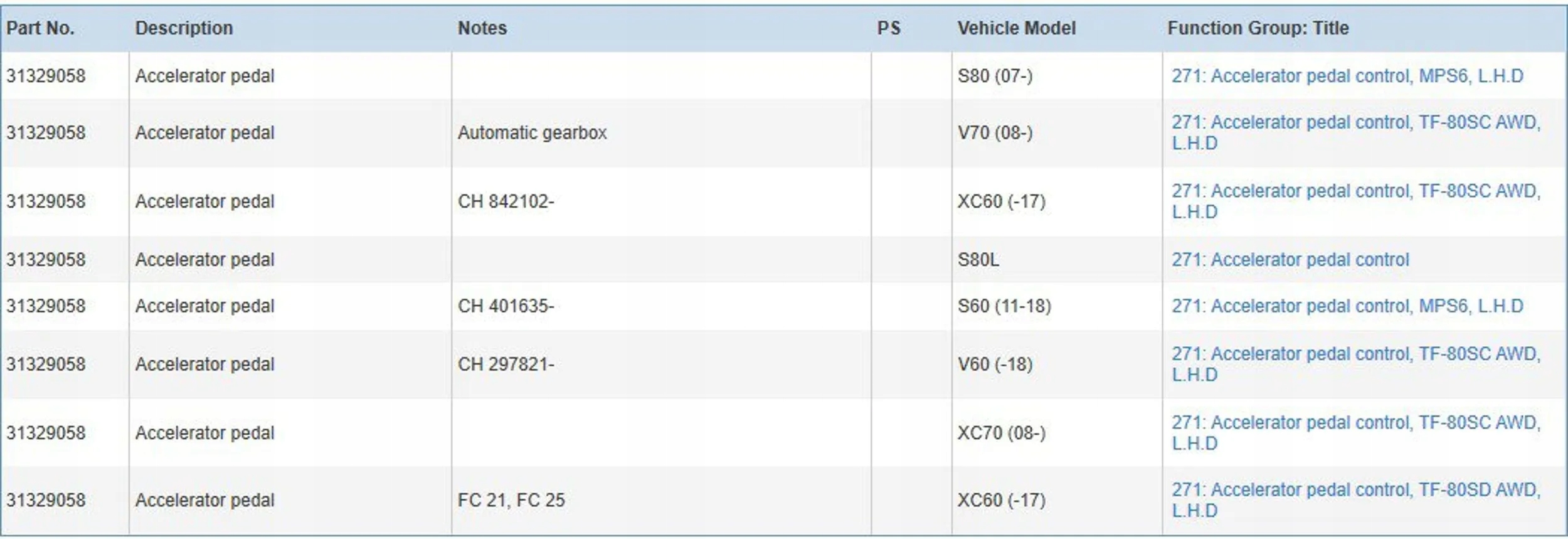Open function group link in CH 842102- row
Screen dimensions: 1568x539
click(x=1355, y=191)
